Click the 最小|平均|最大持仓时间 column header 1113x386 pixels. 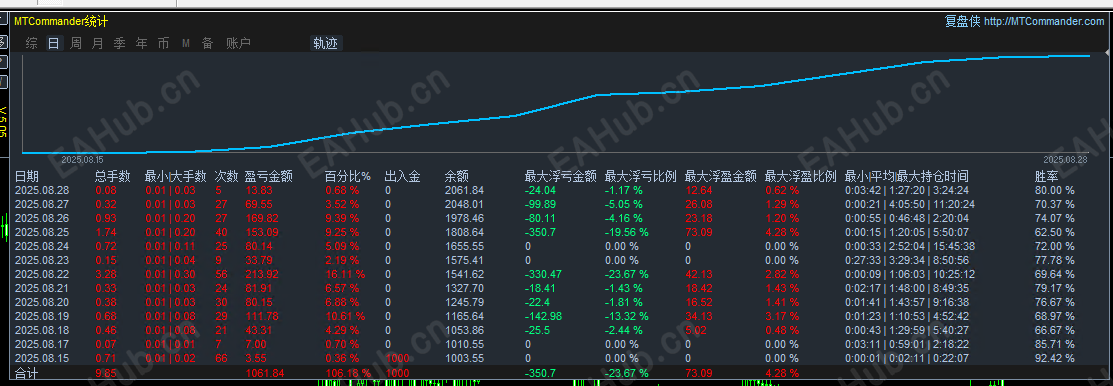pyautogui.click(x=906, y=176)
